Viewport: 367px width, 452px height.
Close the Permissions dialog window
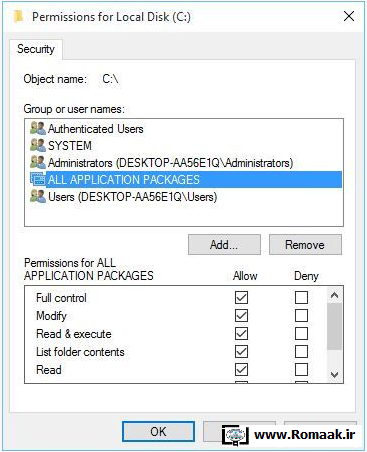[349, 16]
